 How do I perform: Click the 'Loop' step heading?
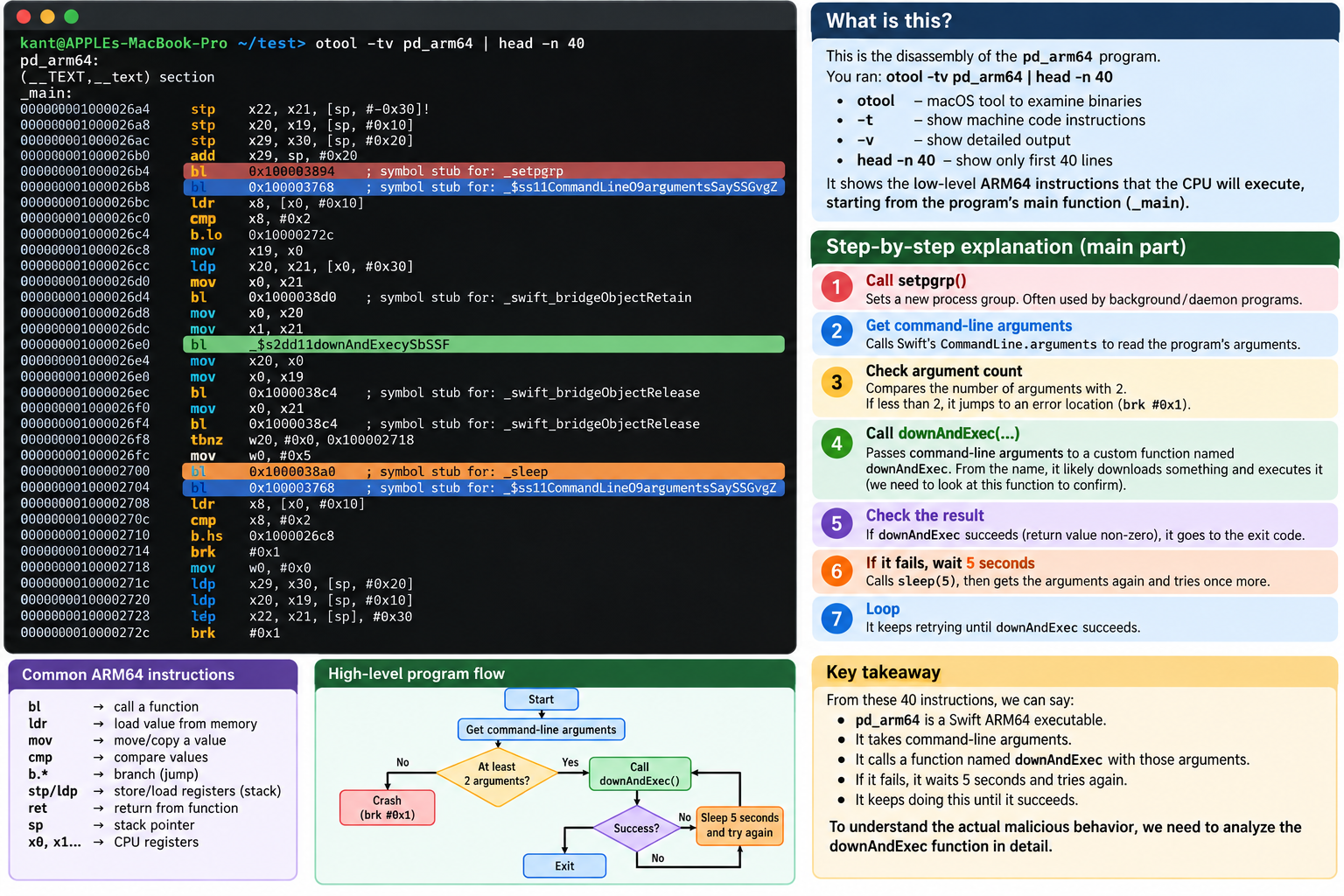point(883,609)
